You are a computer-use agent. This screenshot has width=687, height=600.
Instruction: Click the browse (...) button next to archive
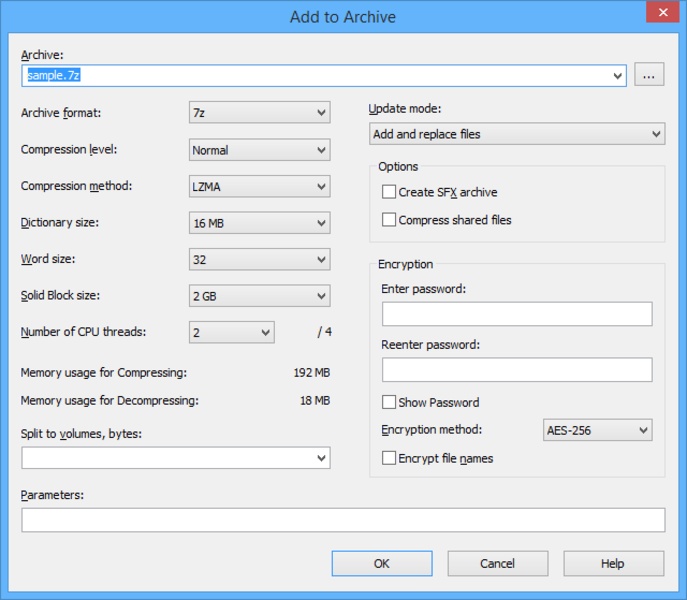click(649, 75)
